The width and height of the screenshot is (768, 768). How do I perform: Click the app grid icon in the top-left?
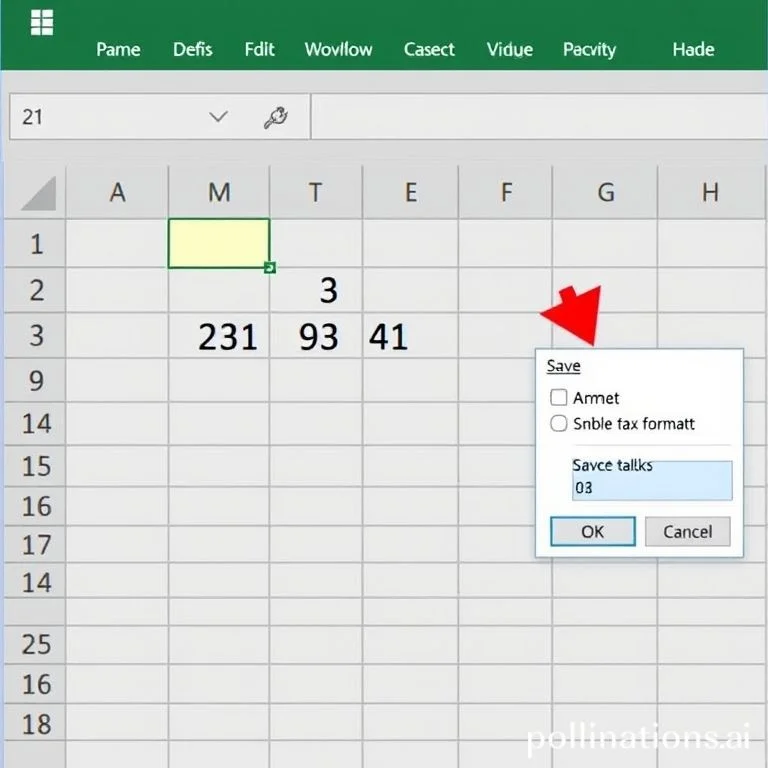[x=41, y=22]
